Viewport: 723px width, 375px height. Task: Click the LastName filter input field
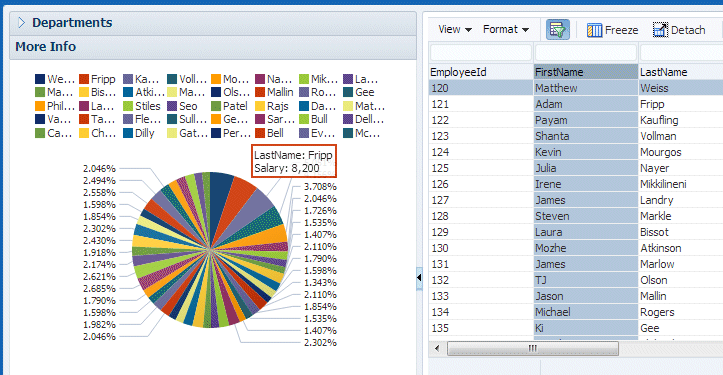pyautogui.click(x=682, y=53)
